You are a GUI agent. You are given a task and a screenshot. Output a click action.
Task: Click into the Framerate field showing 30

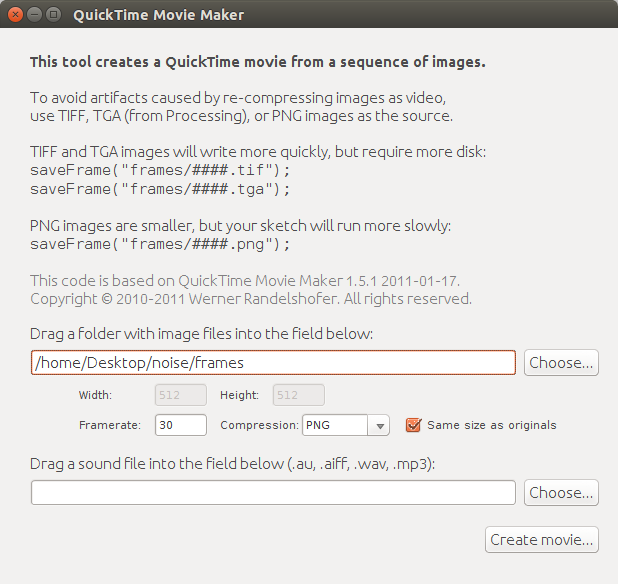pos(181,425)
